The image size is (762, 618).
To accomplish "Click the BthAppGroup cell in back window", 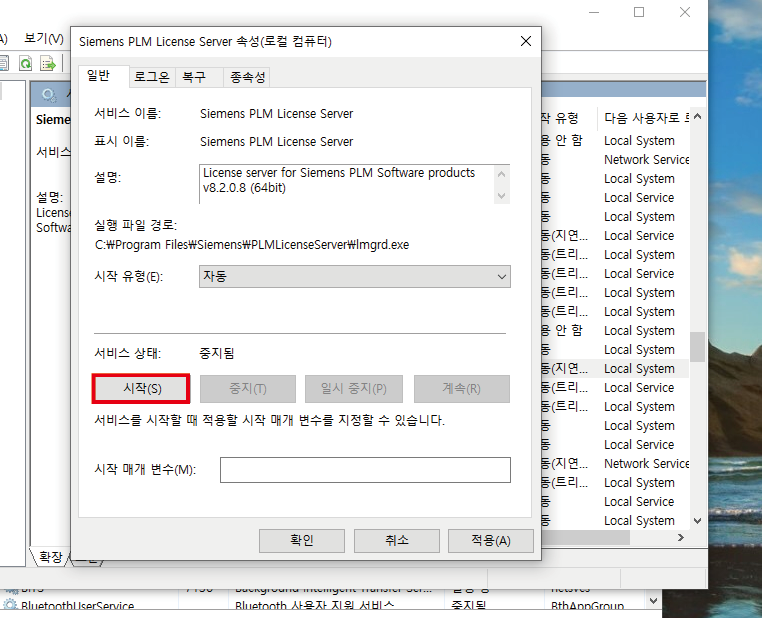I will pos(587,605).
